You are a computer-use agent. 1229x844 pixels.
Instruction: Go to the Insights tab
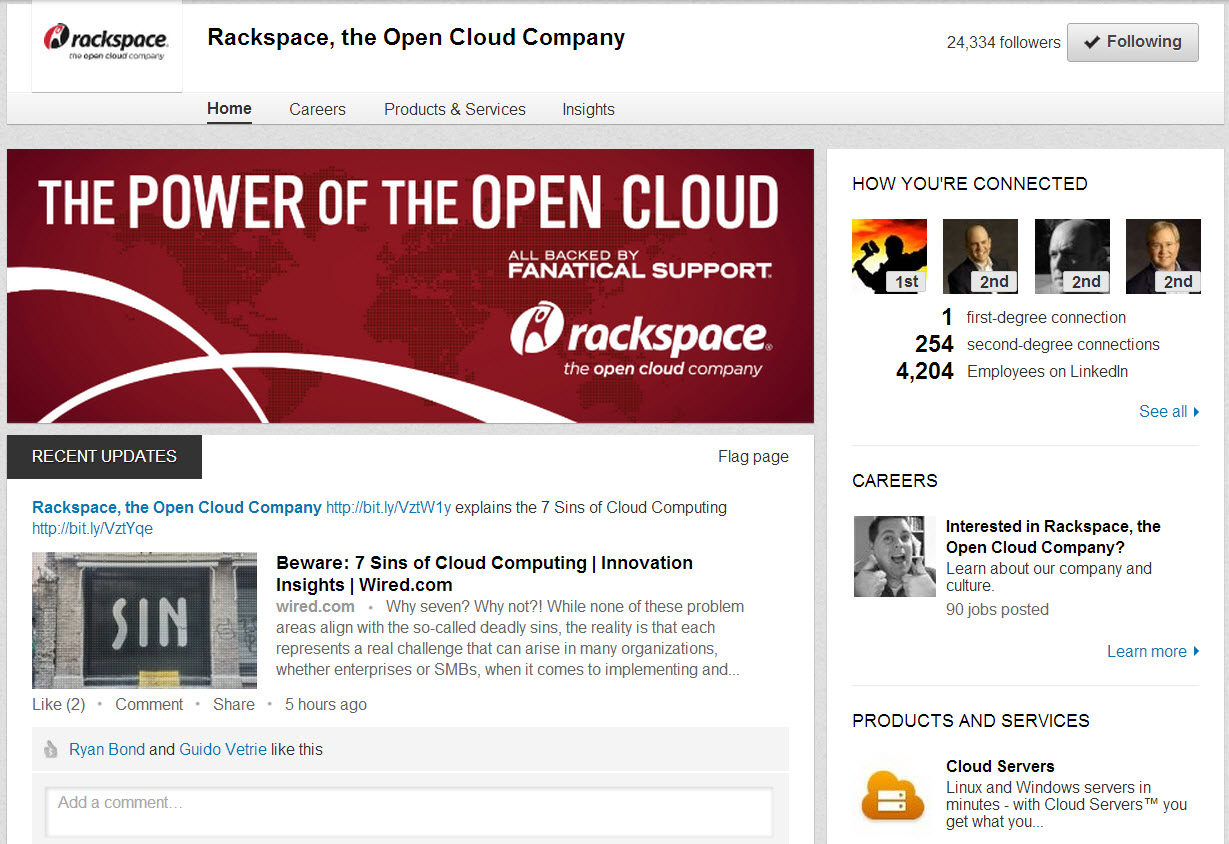tap(588, 109)
